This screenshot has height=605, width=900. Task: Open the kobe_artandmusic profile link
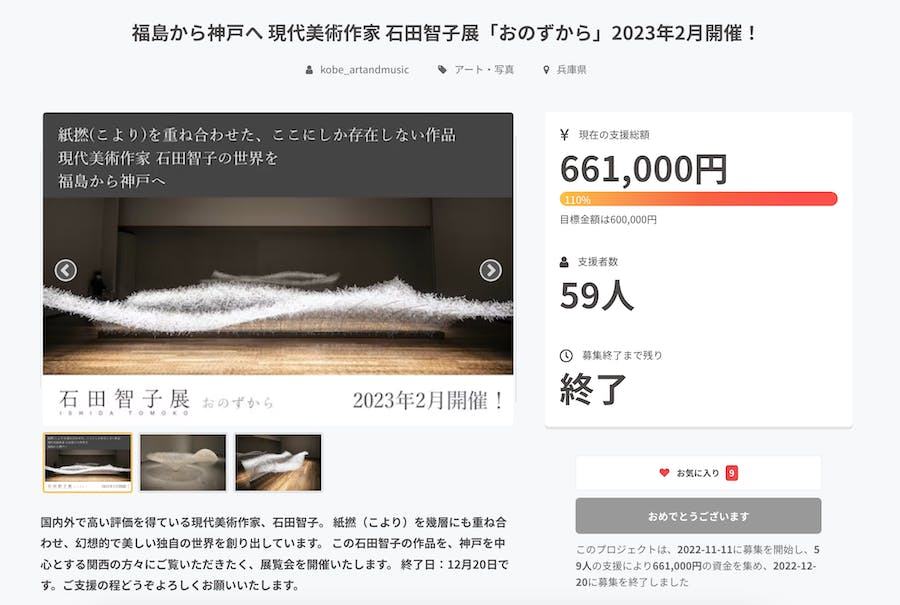pos(364,69)
